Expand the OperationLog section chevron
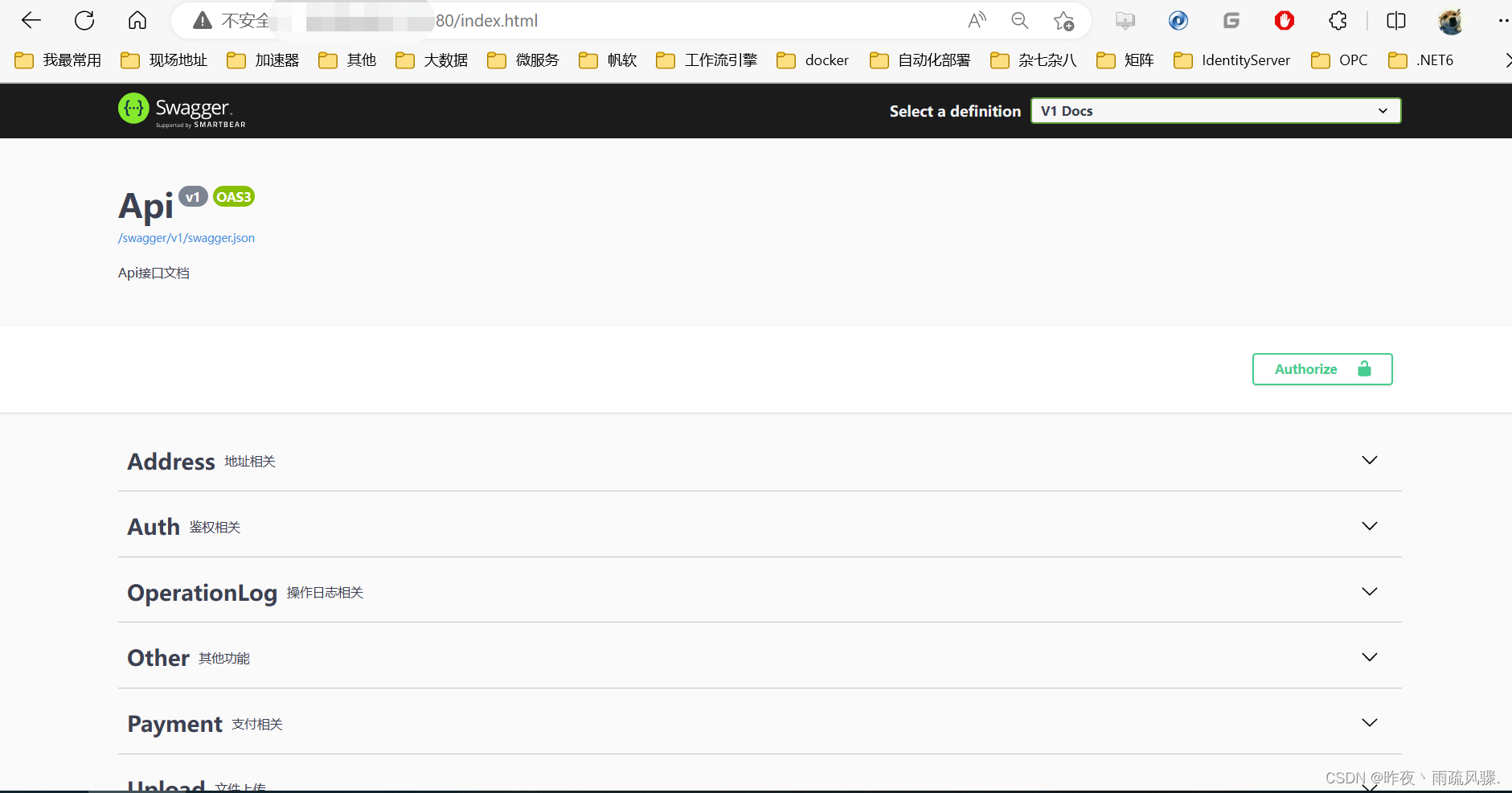1512x793 pixels. coord(1370,591)
